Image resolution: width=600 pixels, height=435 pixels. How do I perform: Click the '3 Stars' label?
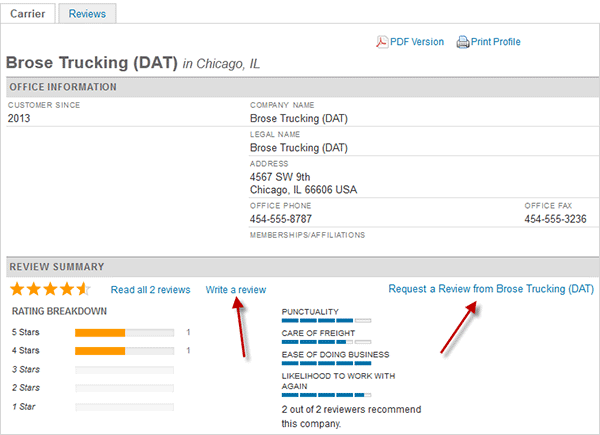click(x=26, y=370)
